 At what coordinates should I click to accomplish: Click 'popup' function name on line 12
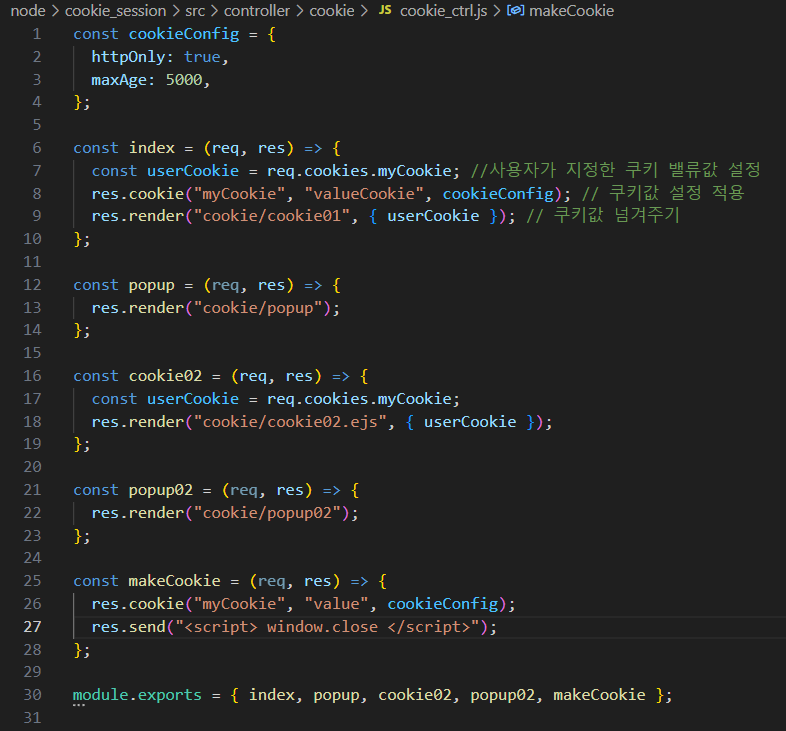[152, 286]
